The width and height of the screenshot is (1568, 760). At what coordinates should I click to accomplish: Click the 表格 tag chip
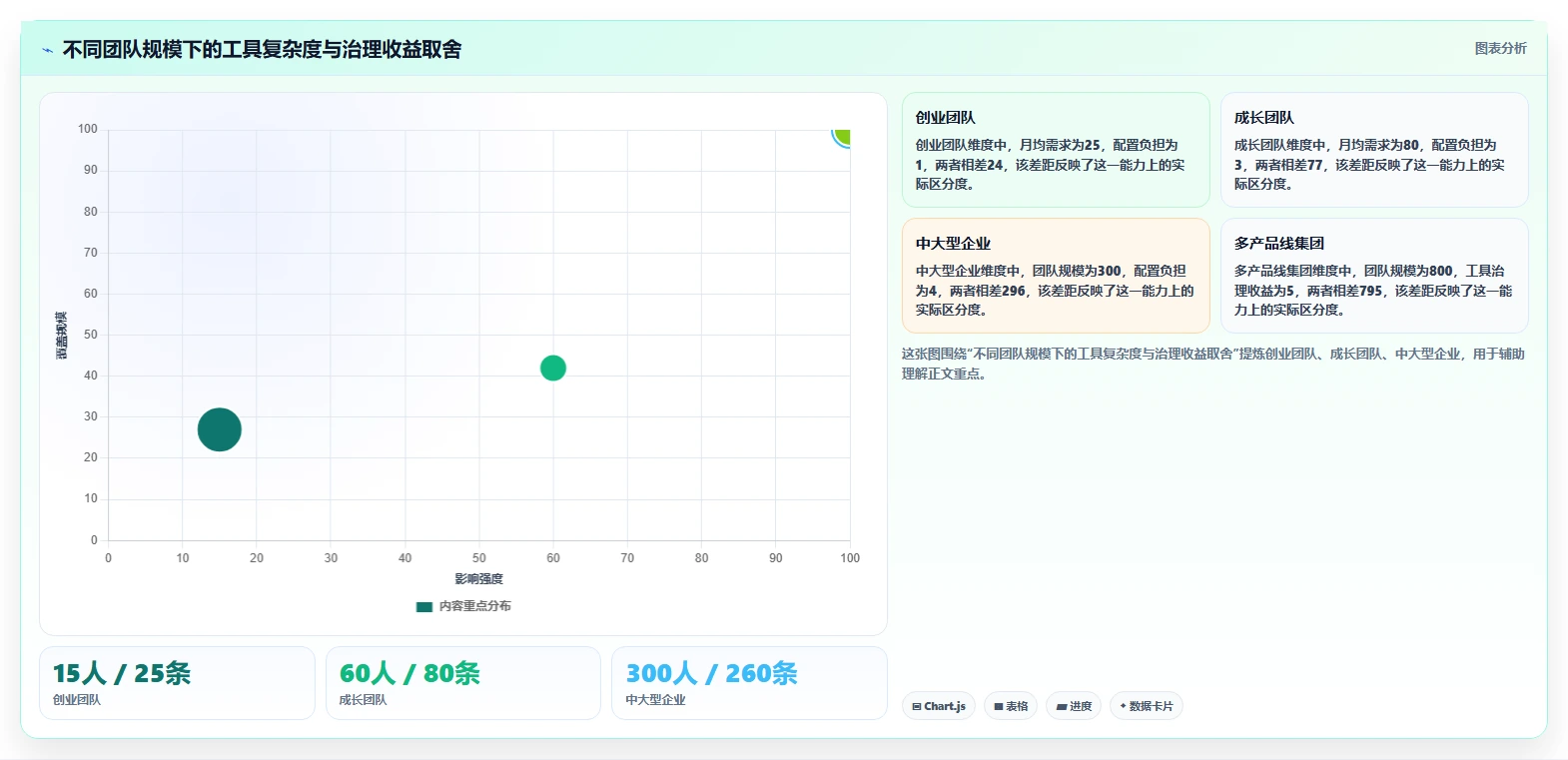[1011, 706]
